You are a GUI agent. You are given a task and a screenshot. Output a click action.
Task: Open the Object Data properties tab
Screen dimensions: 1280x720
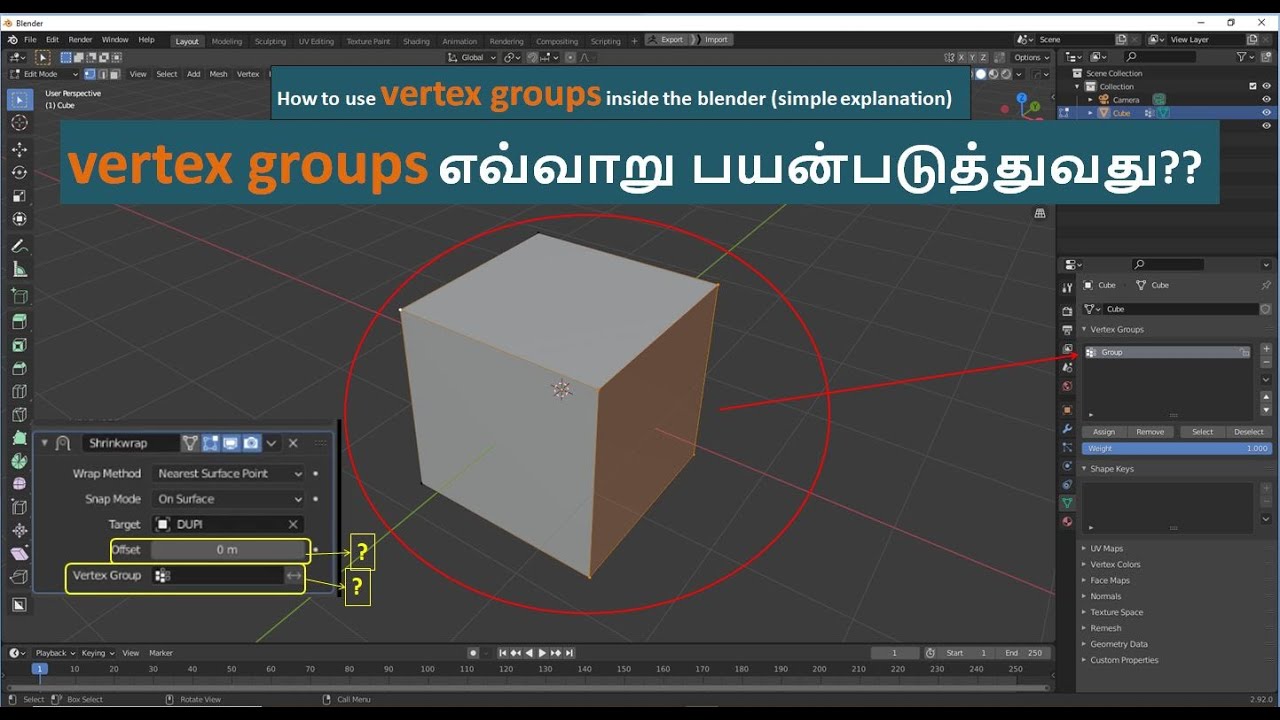1067,502
